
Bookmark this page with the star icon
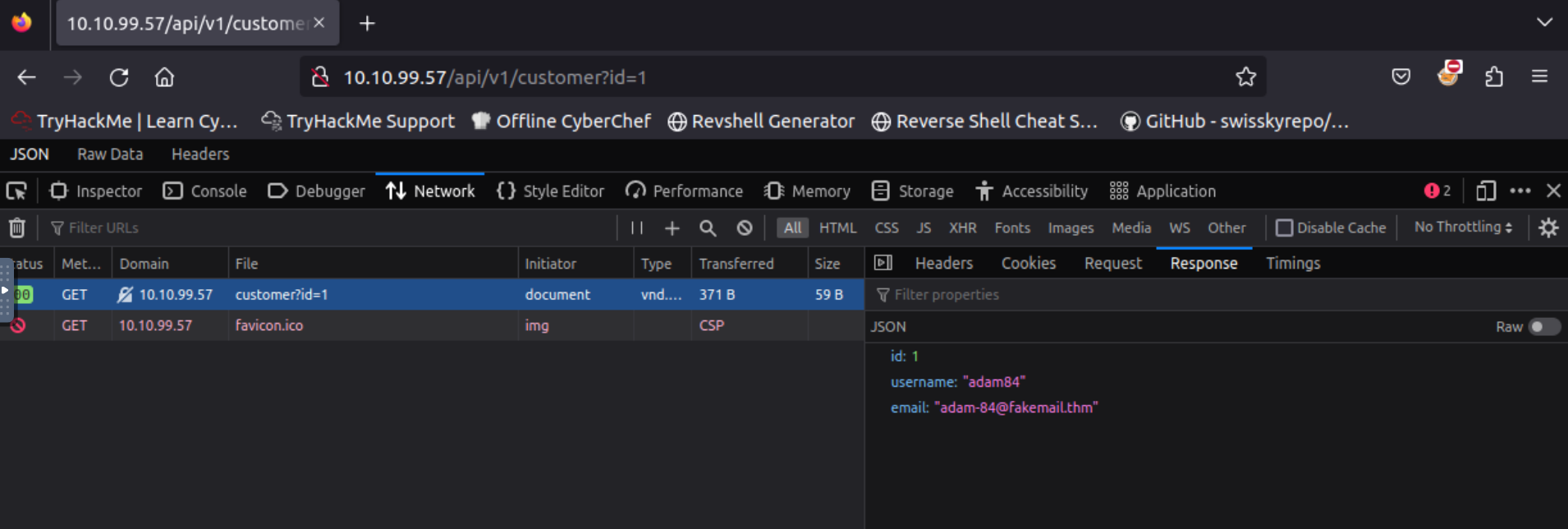[x=1245, y=77]
